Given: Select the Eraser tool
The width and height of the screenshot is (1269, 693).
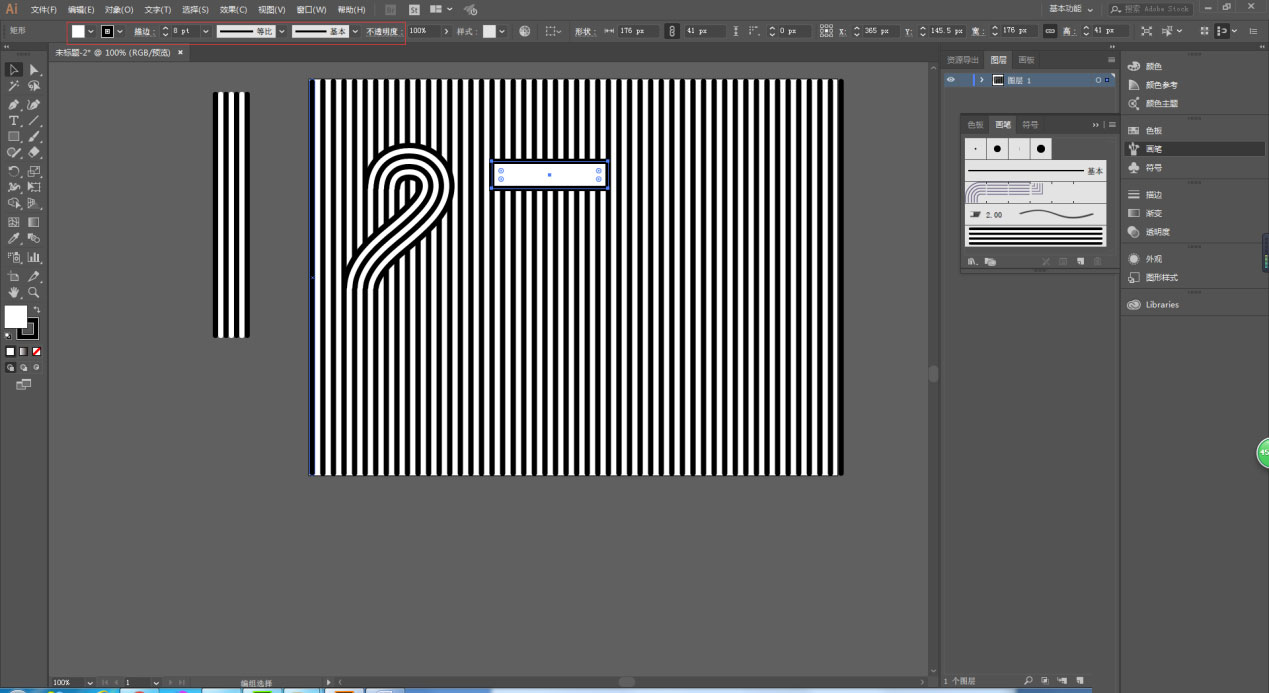Looking at the screenshot, I should (34, 153).
